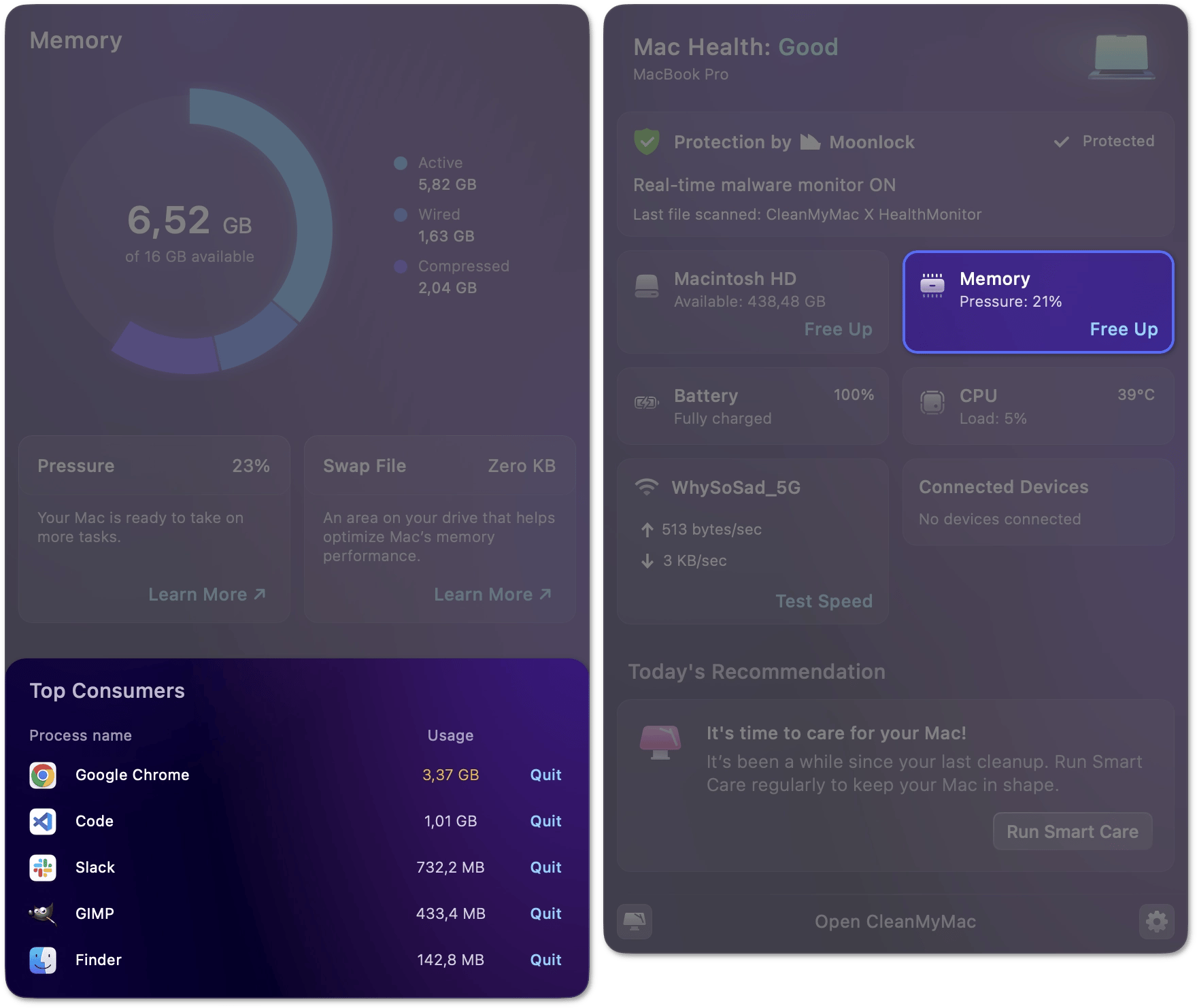
Task: Click the GIMP app icon
Action: point(43,913)
